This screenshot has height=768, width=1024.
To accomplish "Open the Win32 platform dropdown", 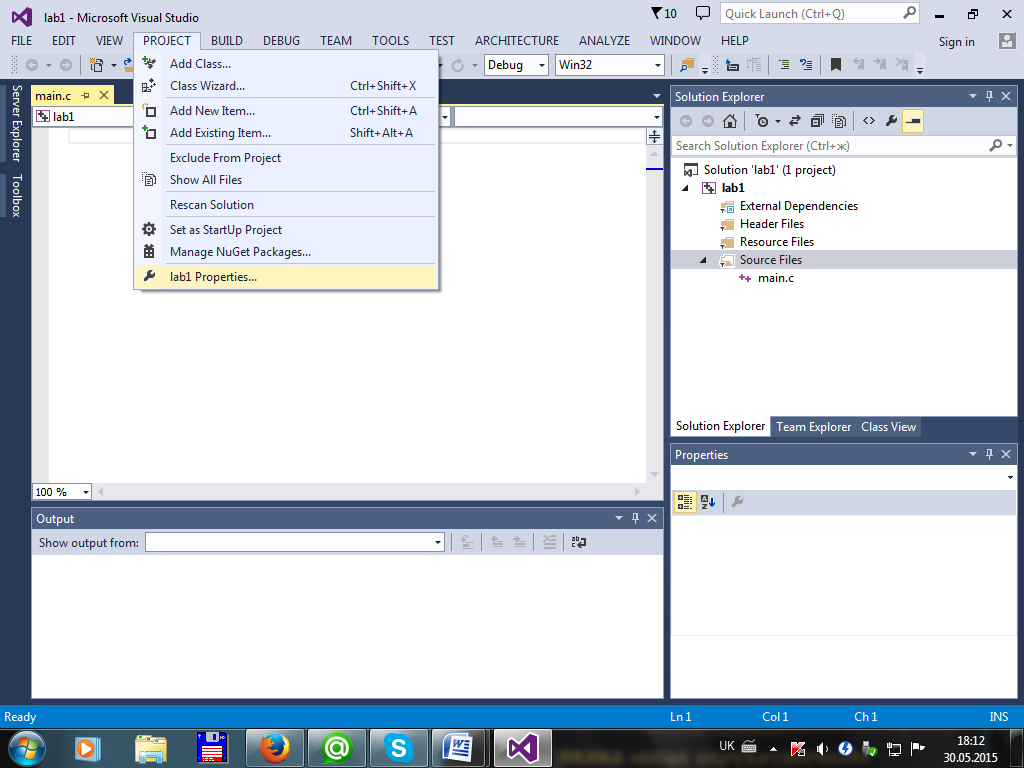I will click(657, 65).
